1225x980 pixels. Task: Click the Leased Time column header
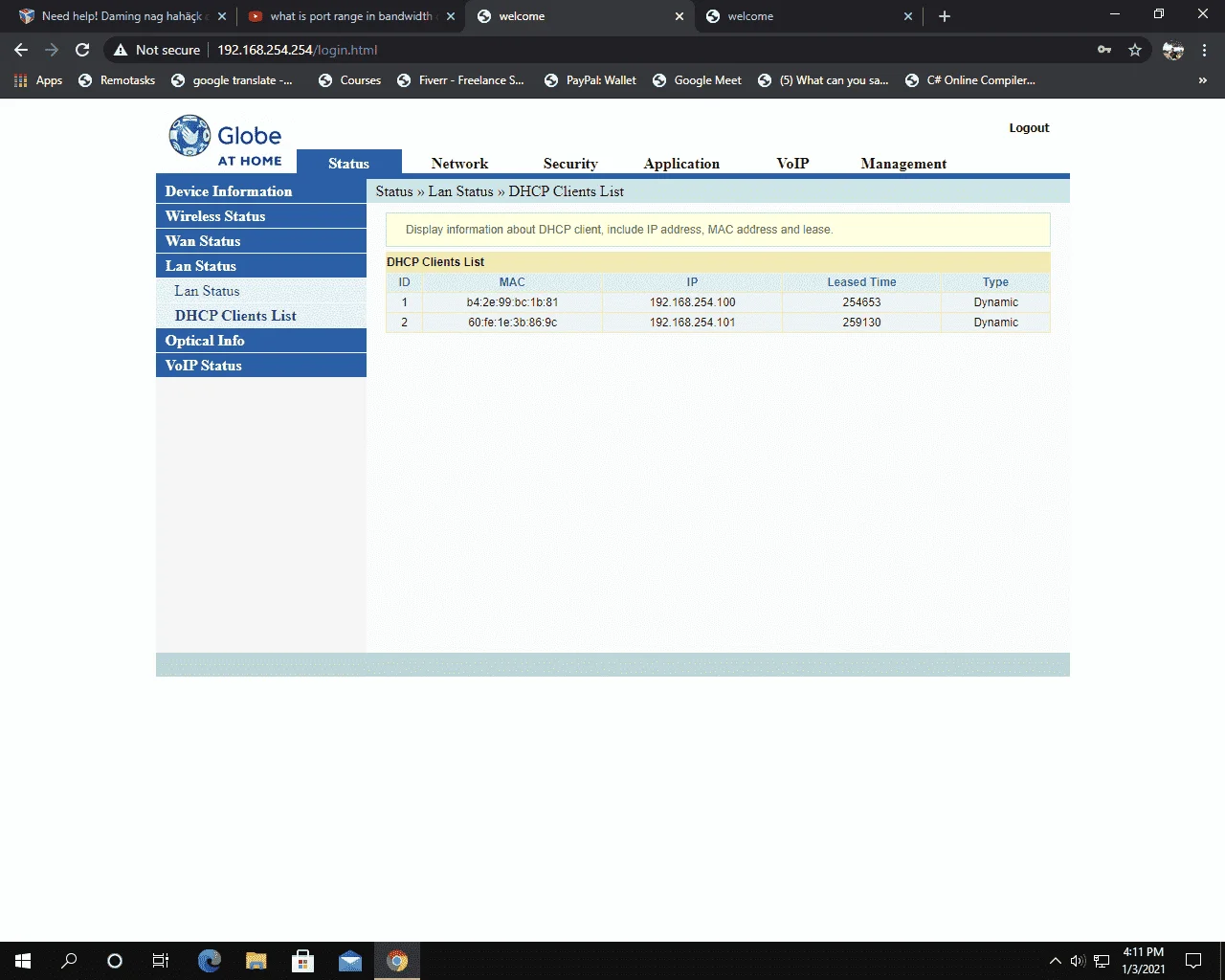pos(861,282)
